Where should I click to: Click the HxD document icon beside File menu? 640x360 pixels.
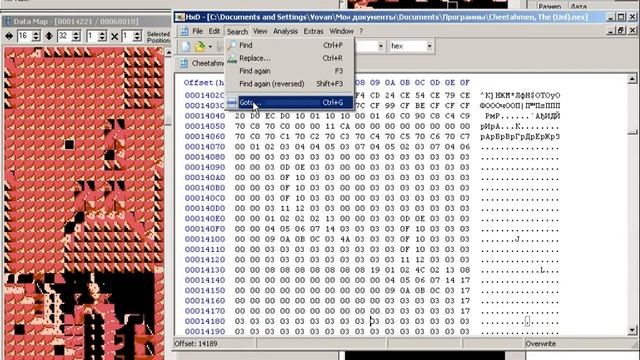[x=184, y=31]
